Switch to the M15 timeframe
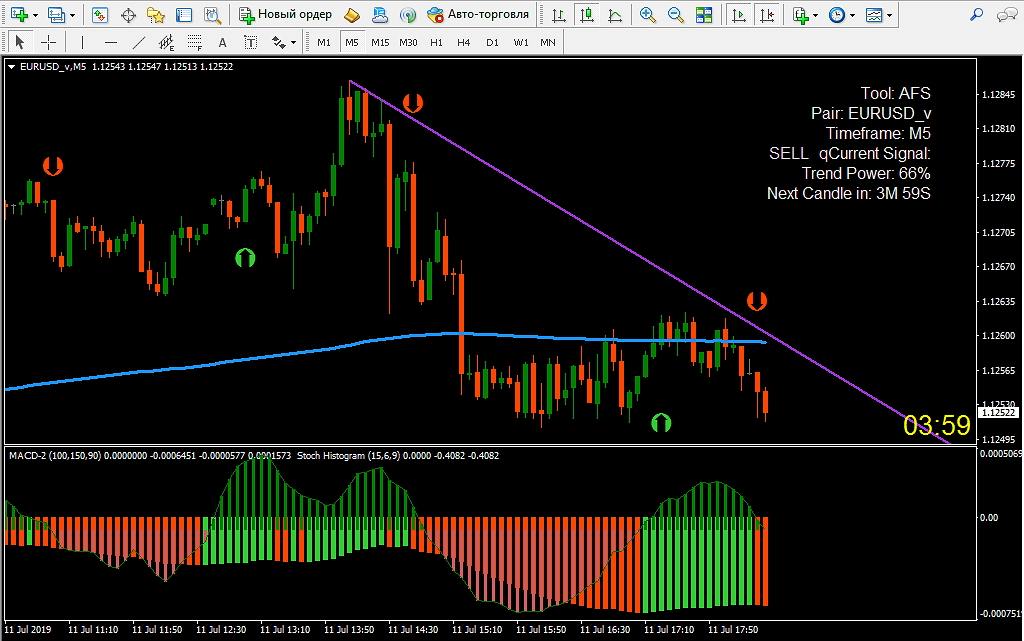This screenshot has width=1024, height=641. click(x=380, y=42)
